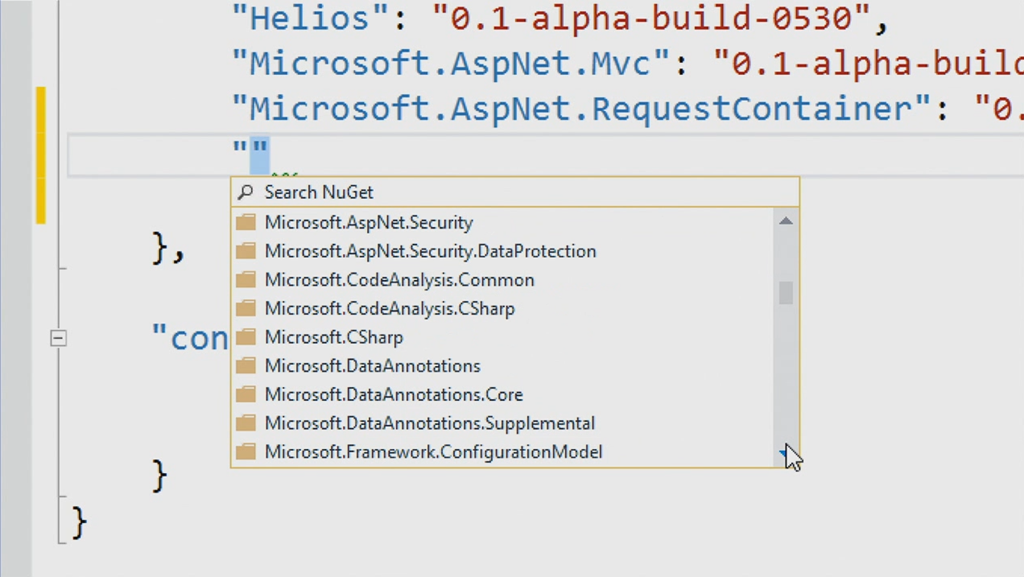Choose Microsoft.Framework.ConfigurationModel package

pyautogui.click(x=503, y=452)
